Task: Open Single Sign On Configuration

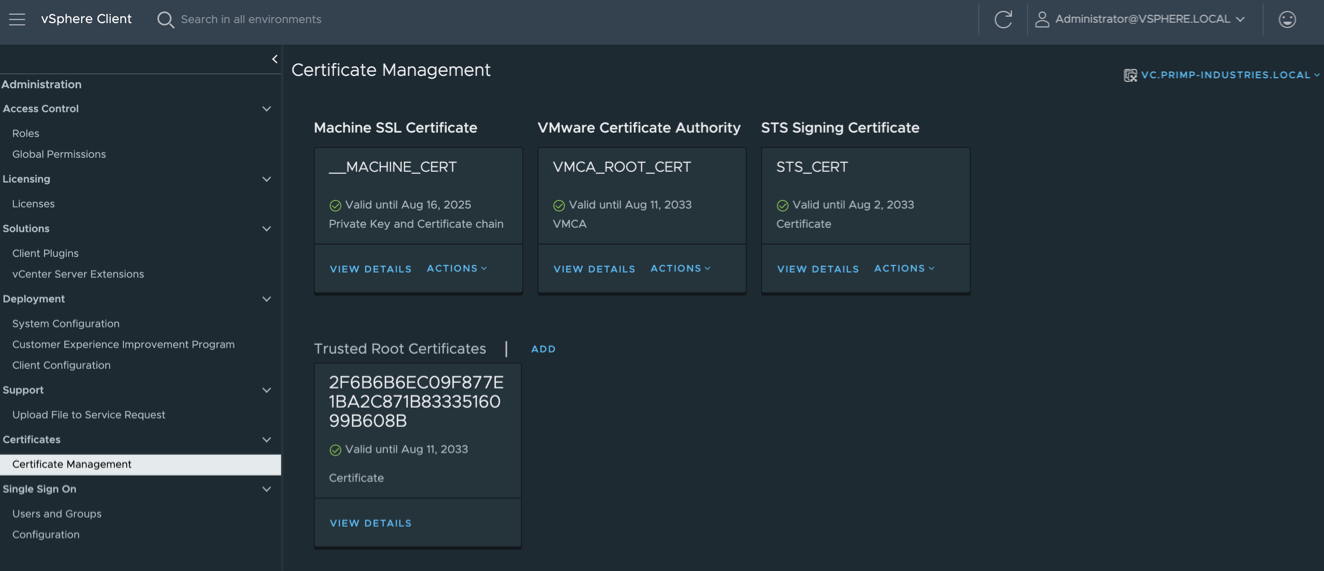Action: [46, 535]
